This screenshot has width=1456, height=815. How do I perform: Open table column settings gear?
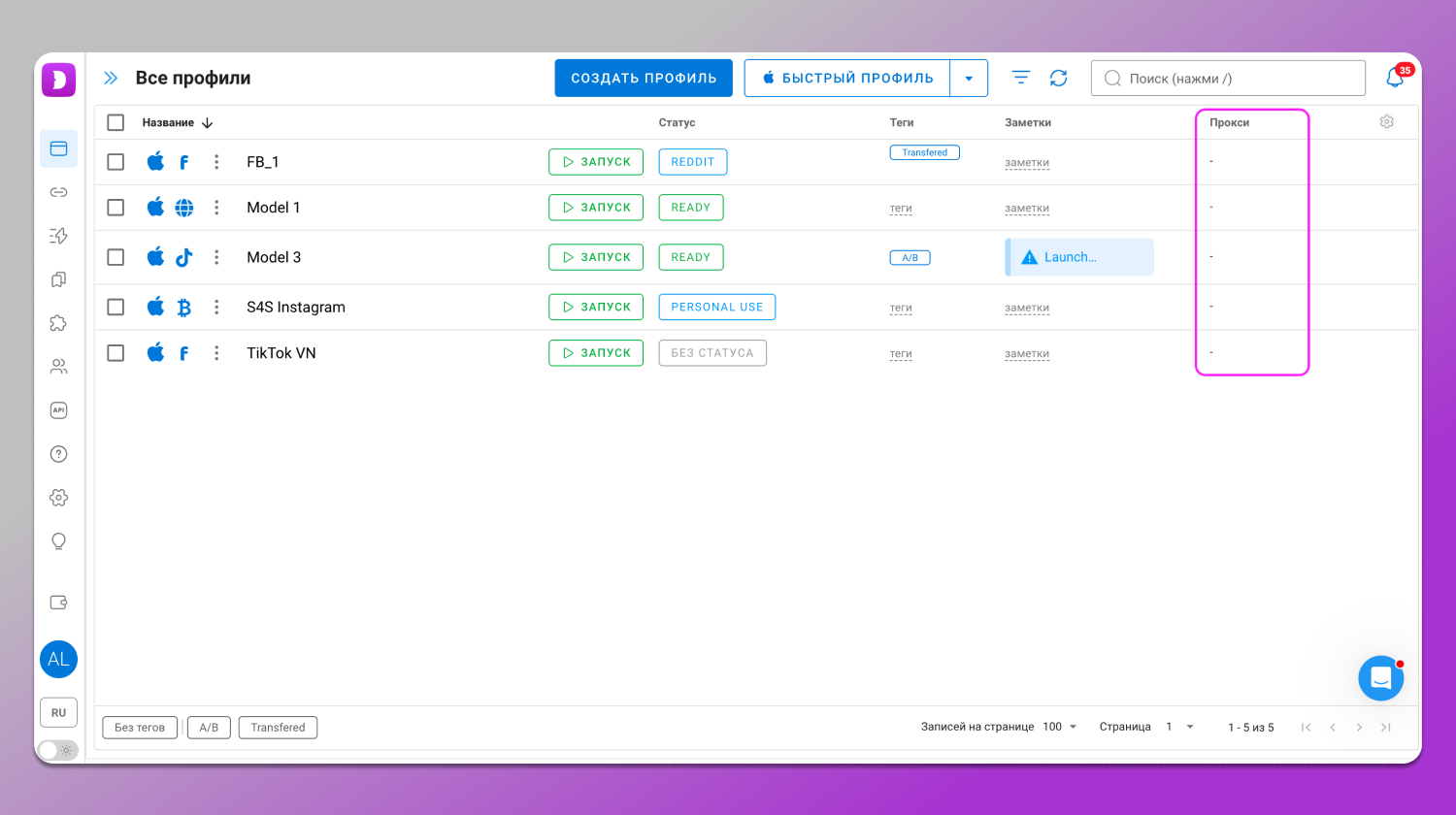pos(1386,122)
